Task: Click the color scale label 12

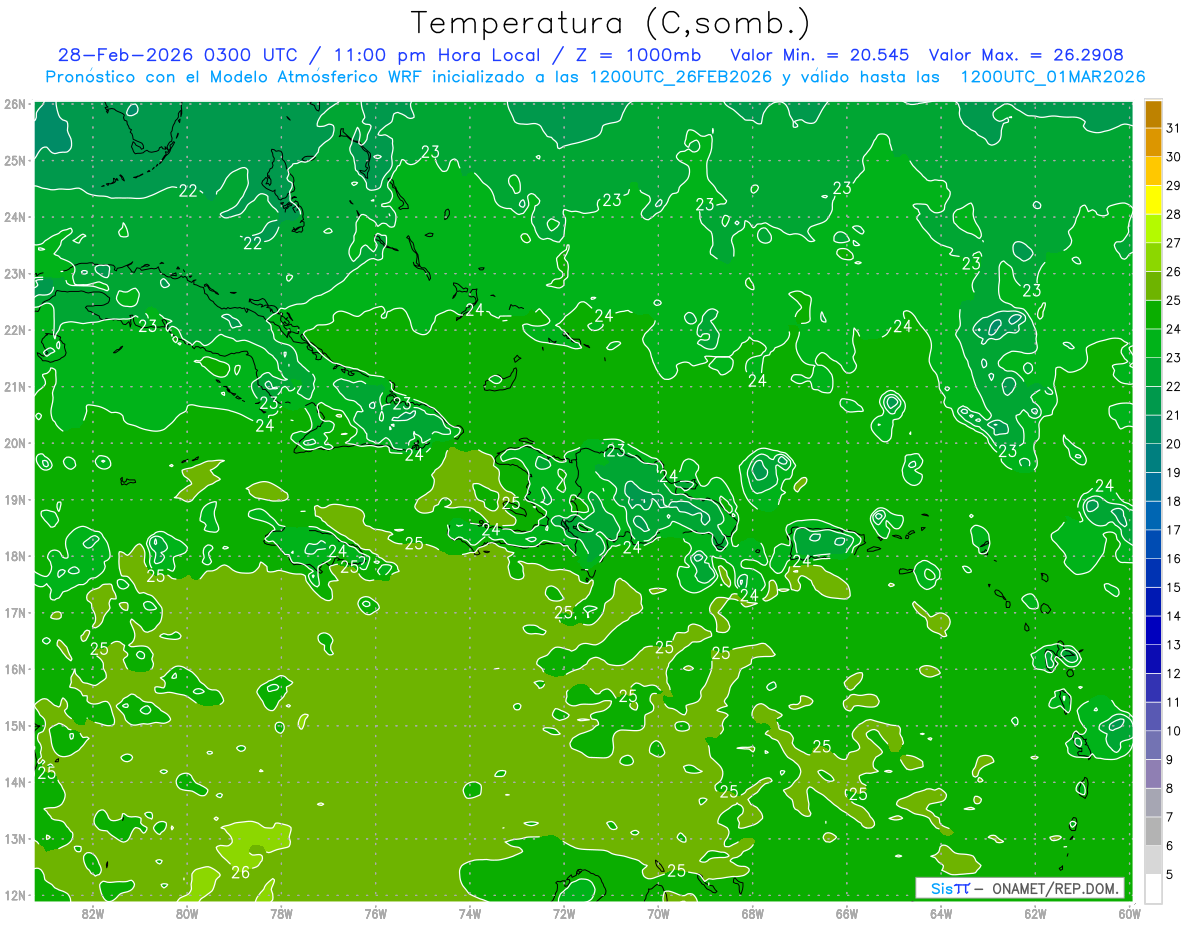Action: pyautogui.click(x=1173, y=674)
